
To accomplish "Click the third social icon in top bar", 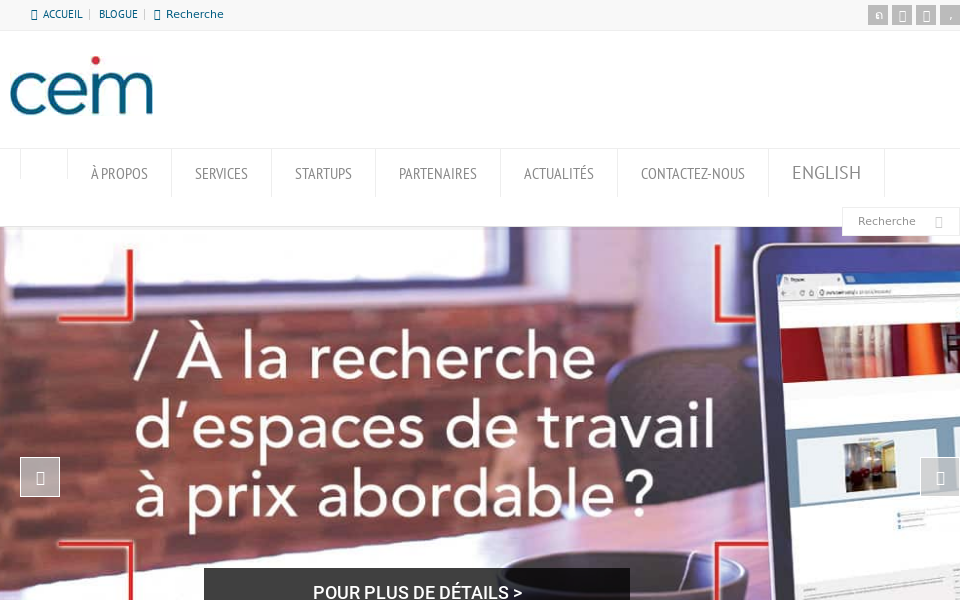I will click(x=926, y=15).
